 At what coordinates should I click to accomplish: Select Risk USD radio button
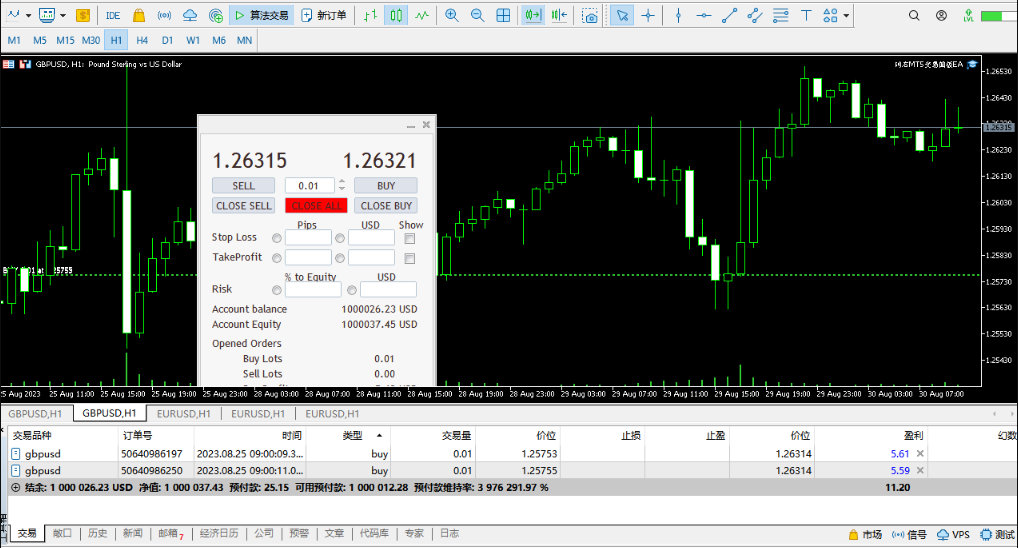coord(352,290)
